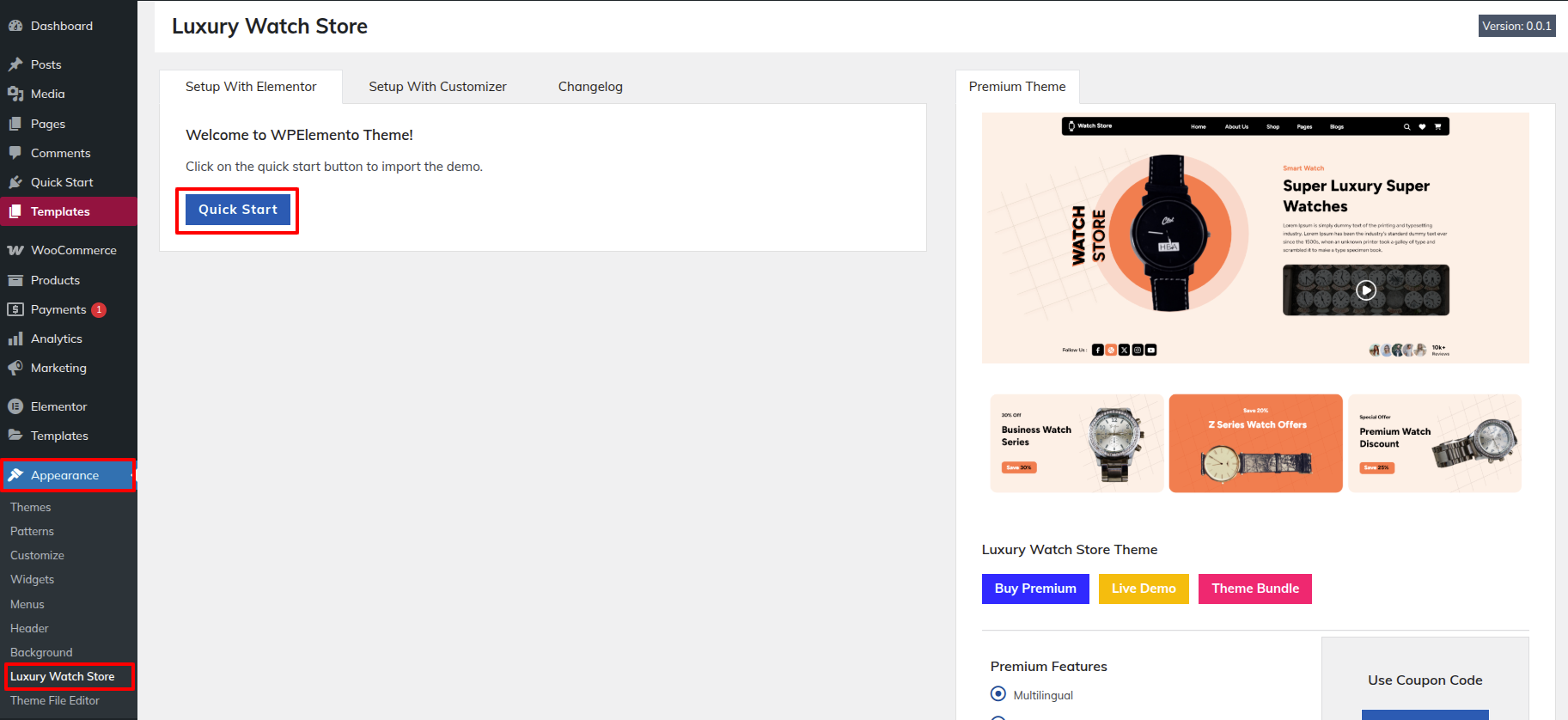Viewport: 1568px width, 720px height.
Task: Select the Multilingual radio option
Action: (998, 693)
